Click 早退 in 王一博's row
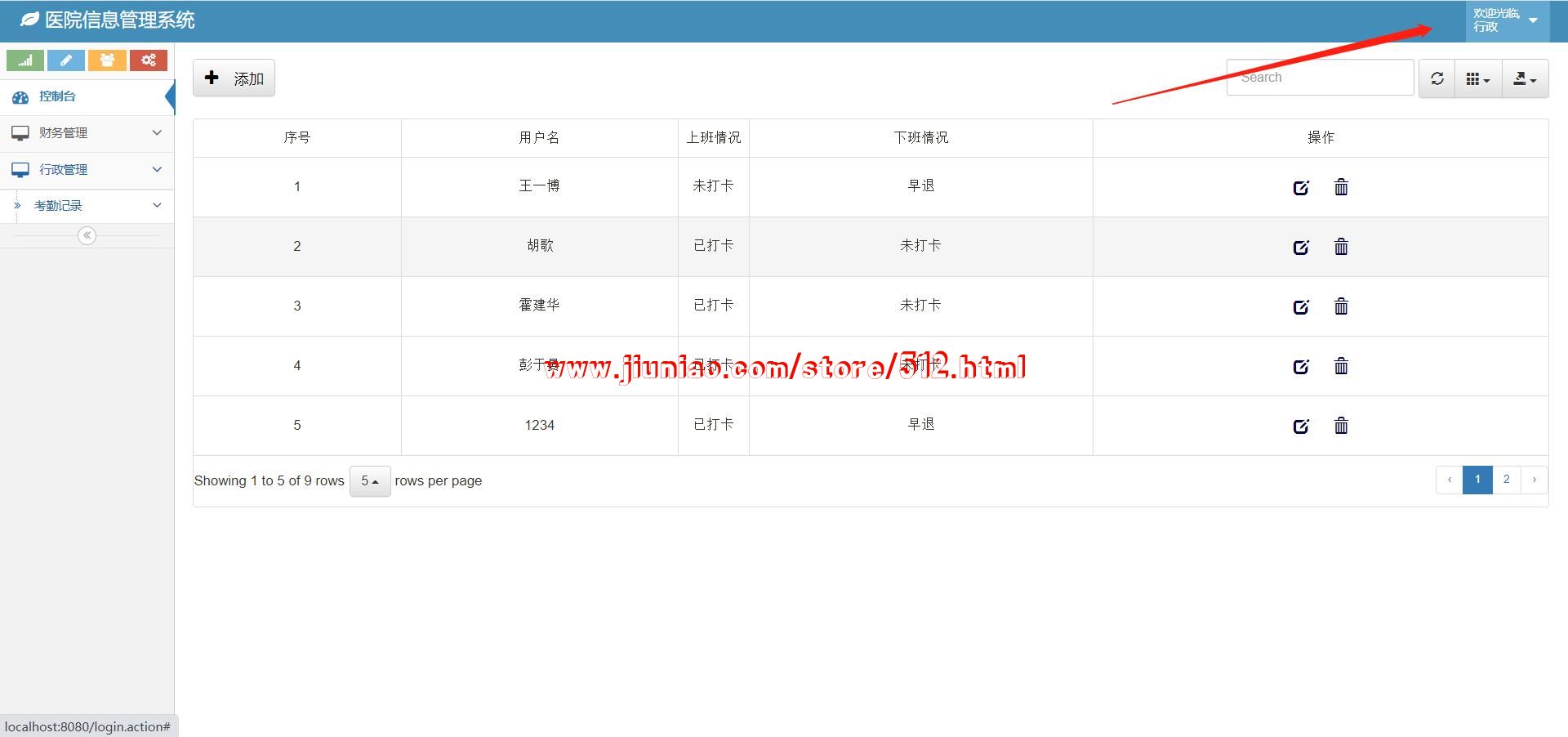The width and height of the screenshot is (1568, 737). [x=921, y=186]
